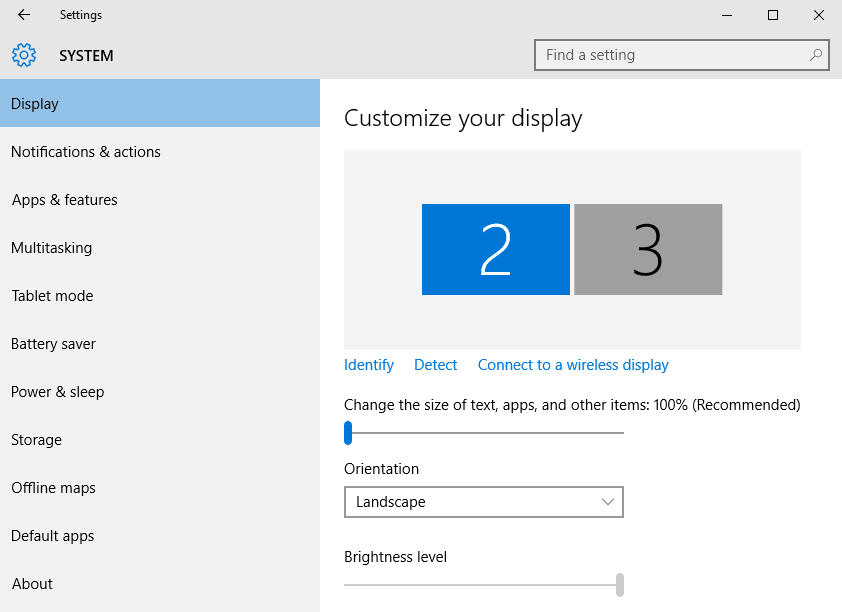Screen dimensions: 842x612
Task: Select display monitor 2
Action: (496, 249)
